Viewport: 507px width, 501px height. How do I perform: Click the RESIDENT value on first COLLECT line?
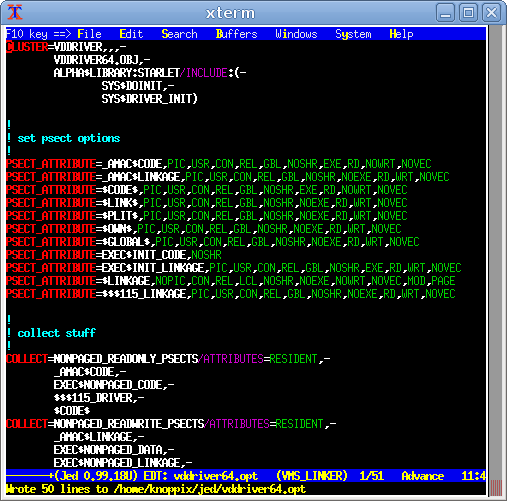point(293,359)
